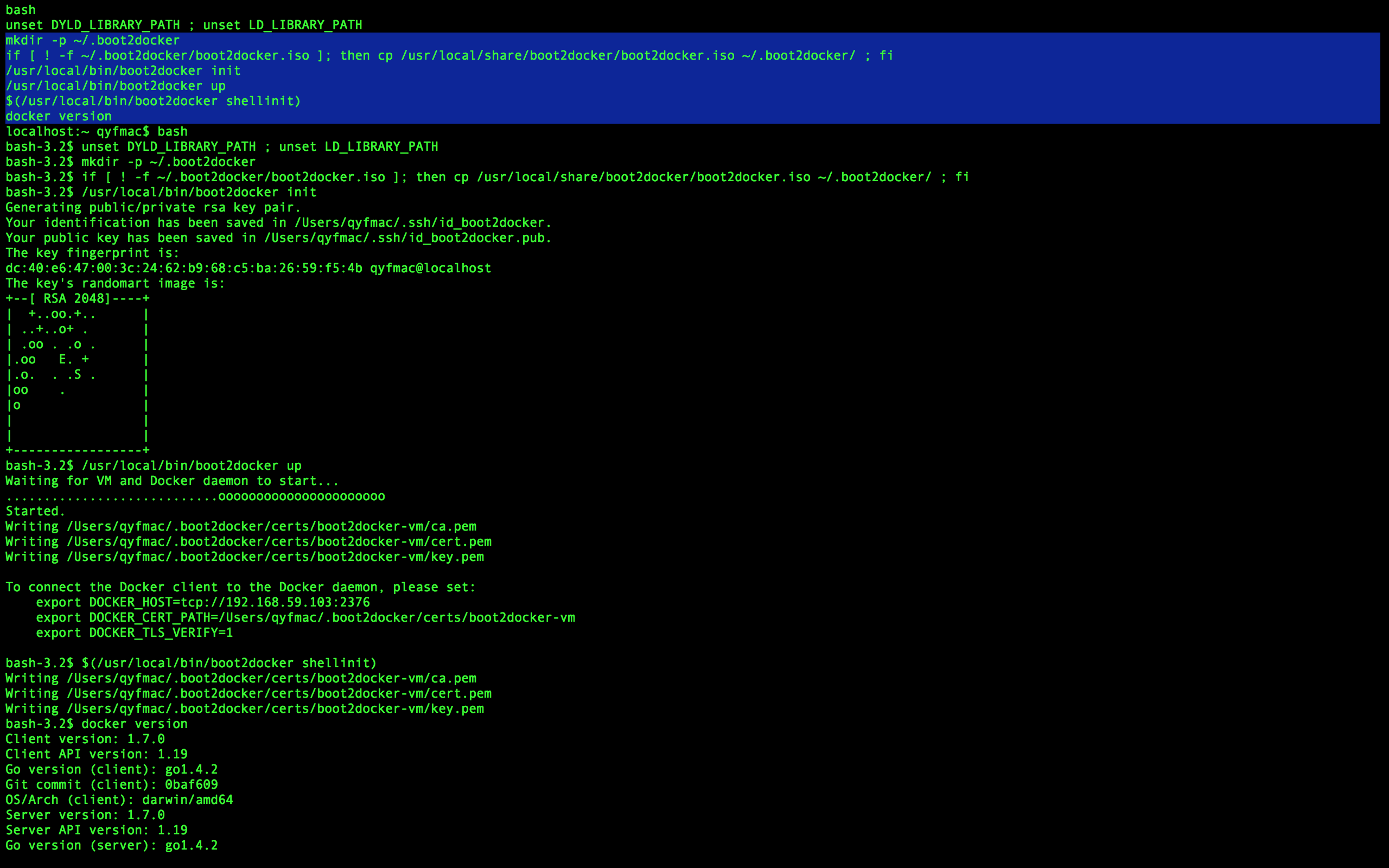Click the 'bash-3.2$ mkdir -p ~/.boot2docker' prompt line
Screen dimensions: 1389x868
click(x=130, y=162)
